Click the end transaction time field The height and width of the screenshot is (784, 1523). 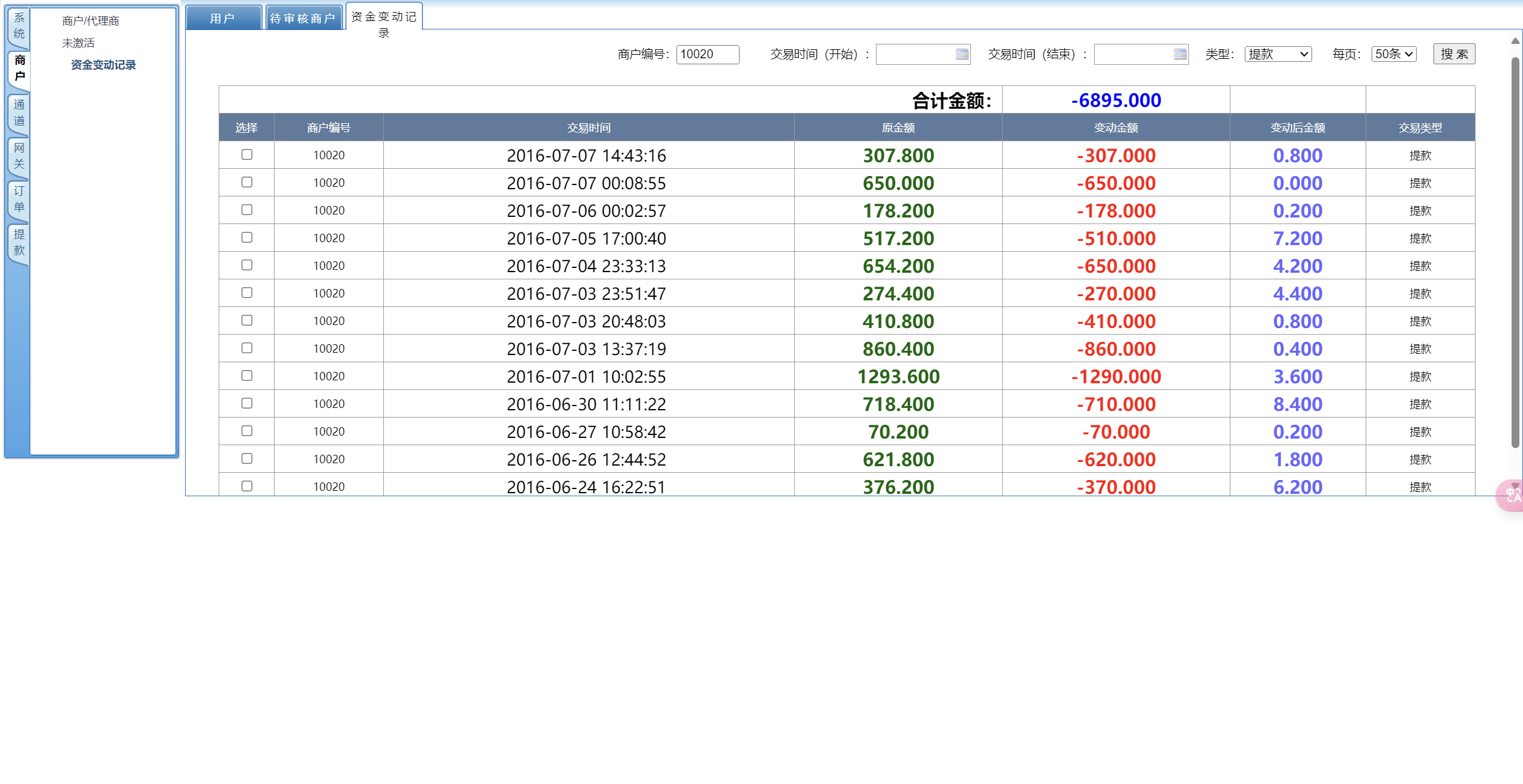pos(1141,54)
